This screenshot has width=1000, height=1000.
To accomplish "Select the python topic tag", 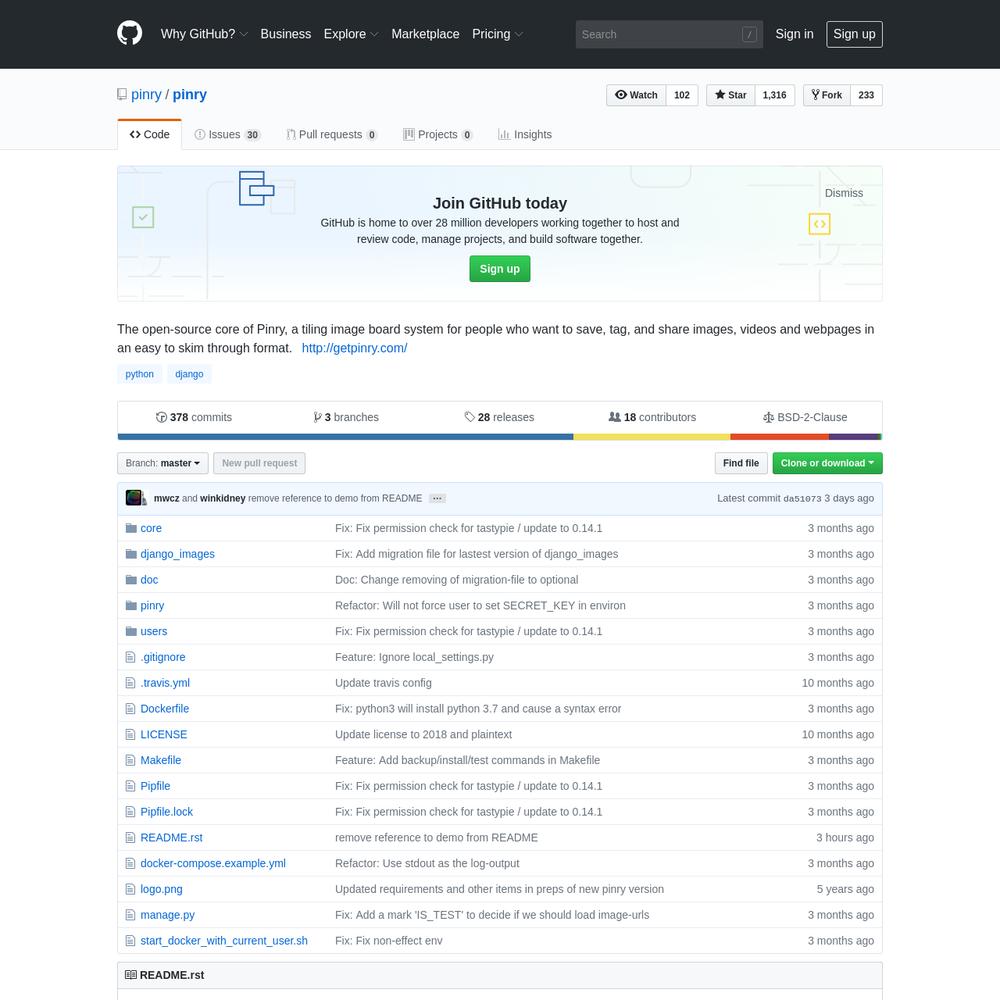I will (x=139, y=374).
